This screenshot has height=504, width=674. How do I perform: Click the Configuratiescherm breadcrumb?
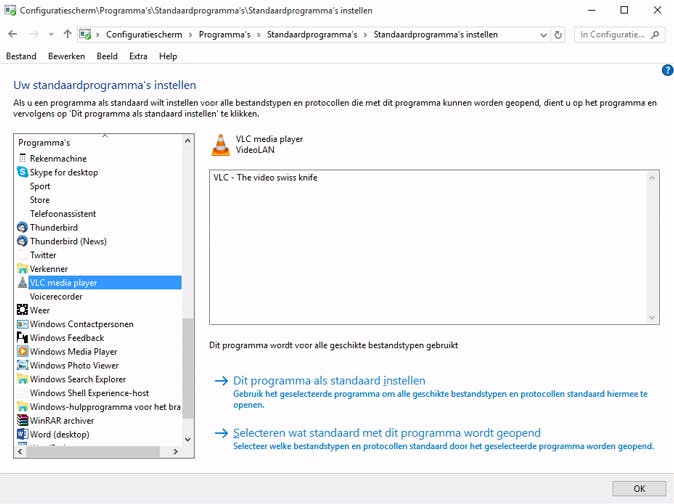click(144, 35)
